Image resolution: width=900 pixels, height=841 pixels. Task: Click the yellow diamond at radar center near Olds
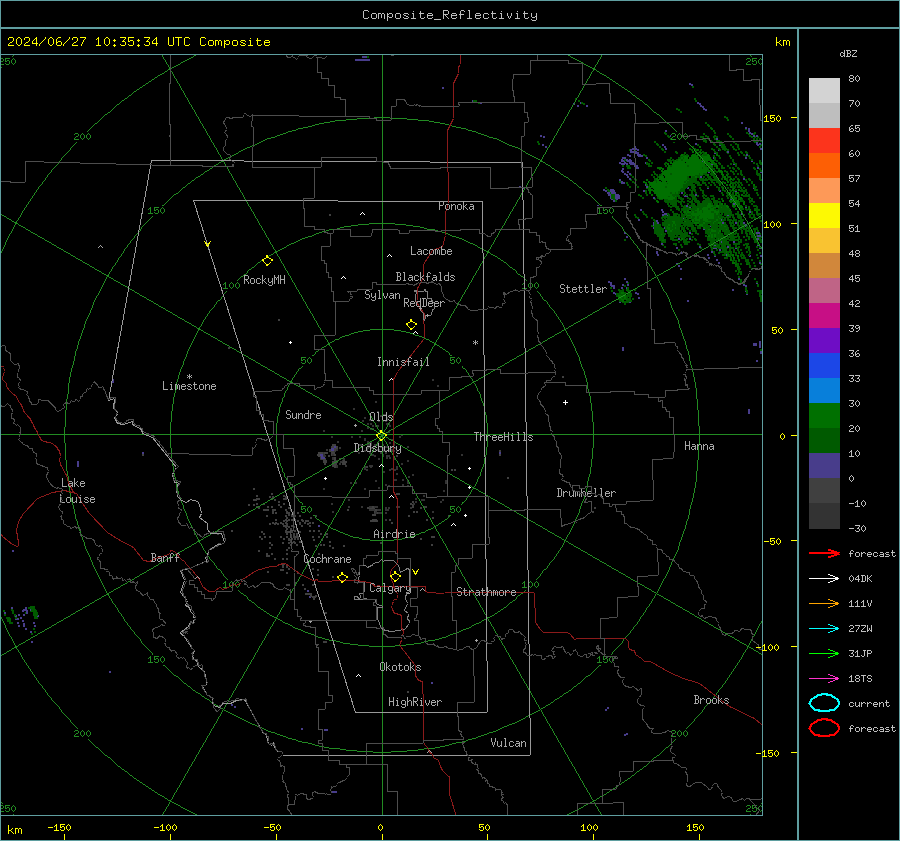pyautogui.click(x=381, y=436)
